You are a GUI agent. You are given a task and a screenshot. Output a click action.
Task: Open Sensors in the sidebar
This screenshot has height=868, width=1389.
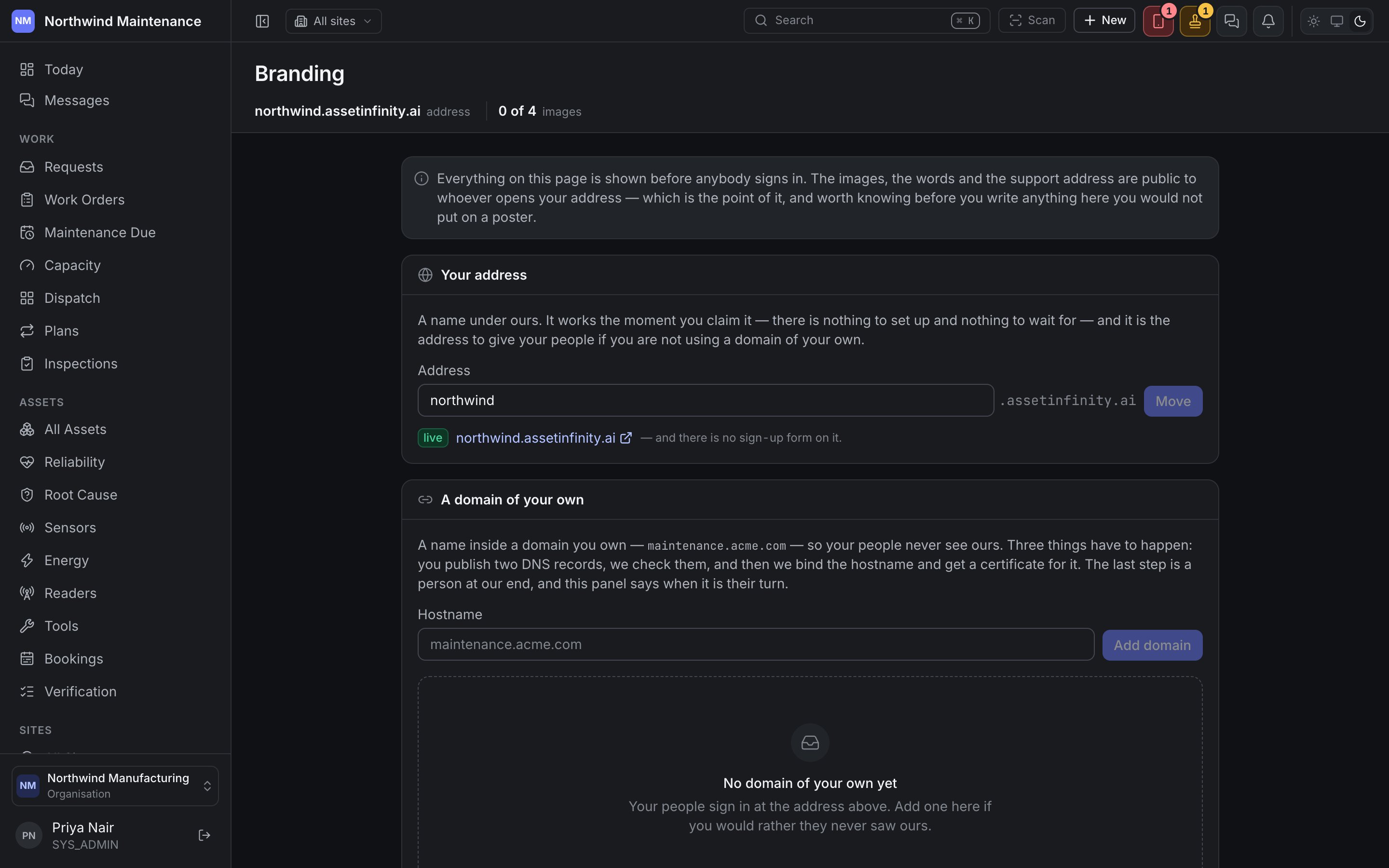point(115,528)
